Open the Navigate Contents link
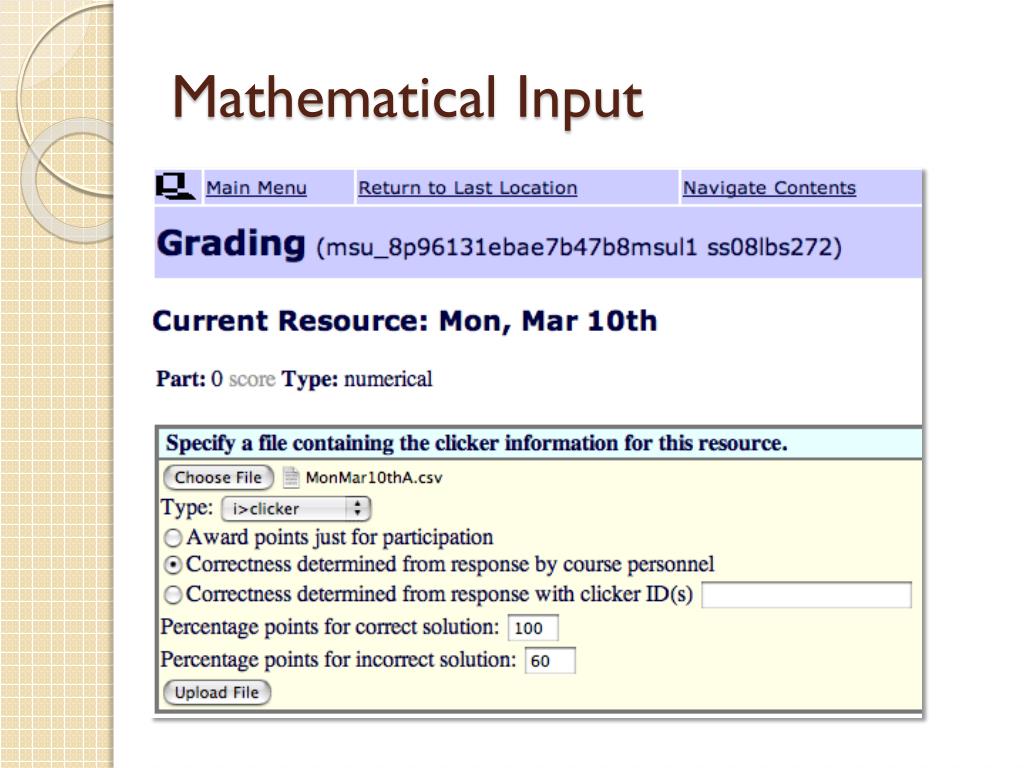 [x=769, y=188]
